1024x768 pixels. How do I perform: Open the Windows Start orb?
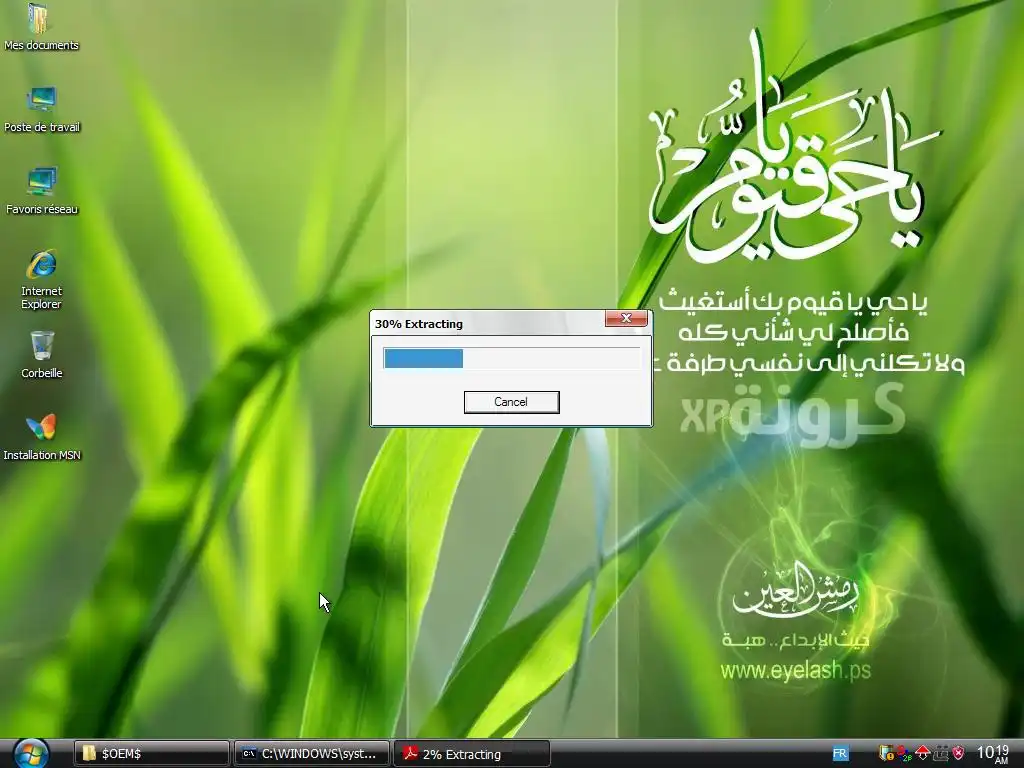[31, 754]
